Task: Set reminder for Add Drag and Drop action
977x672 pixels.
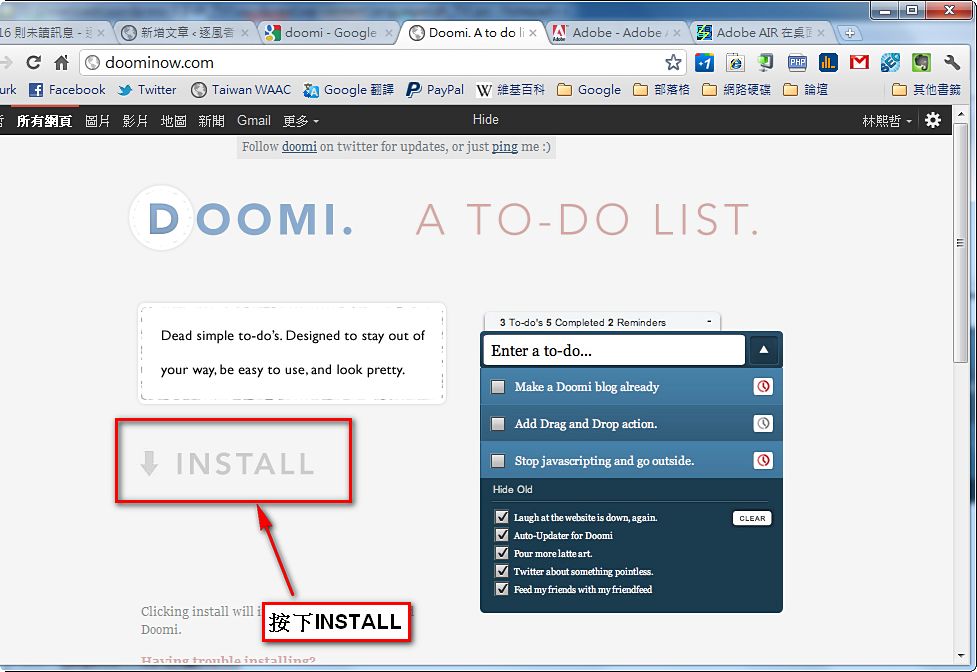Action: pos(763,424)
